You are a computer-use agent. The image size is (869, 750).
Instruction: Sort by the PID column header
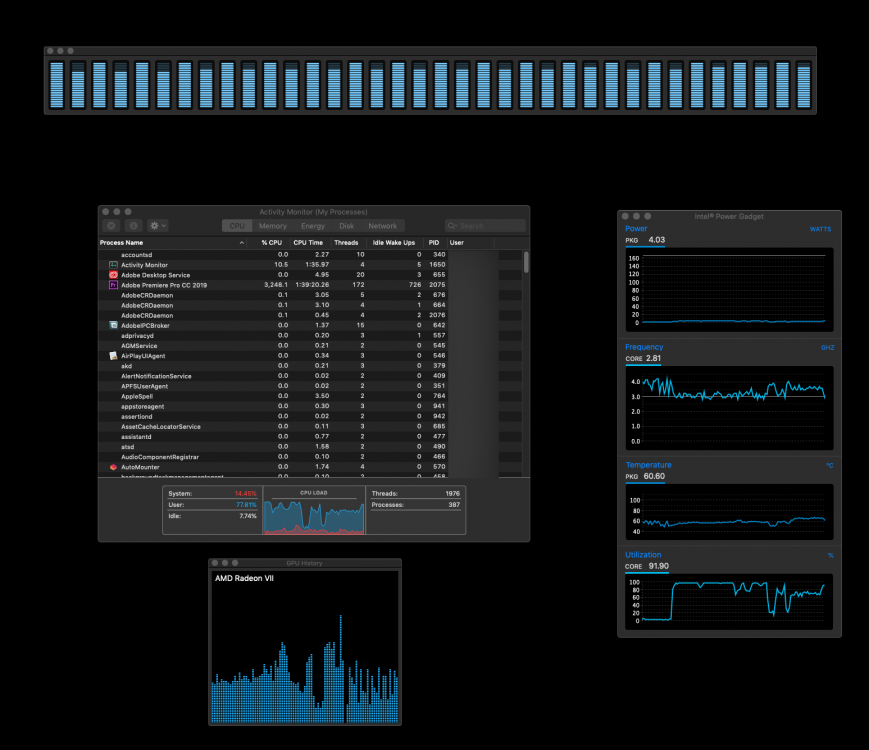(434, 243)
